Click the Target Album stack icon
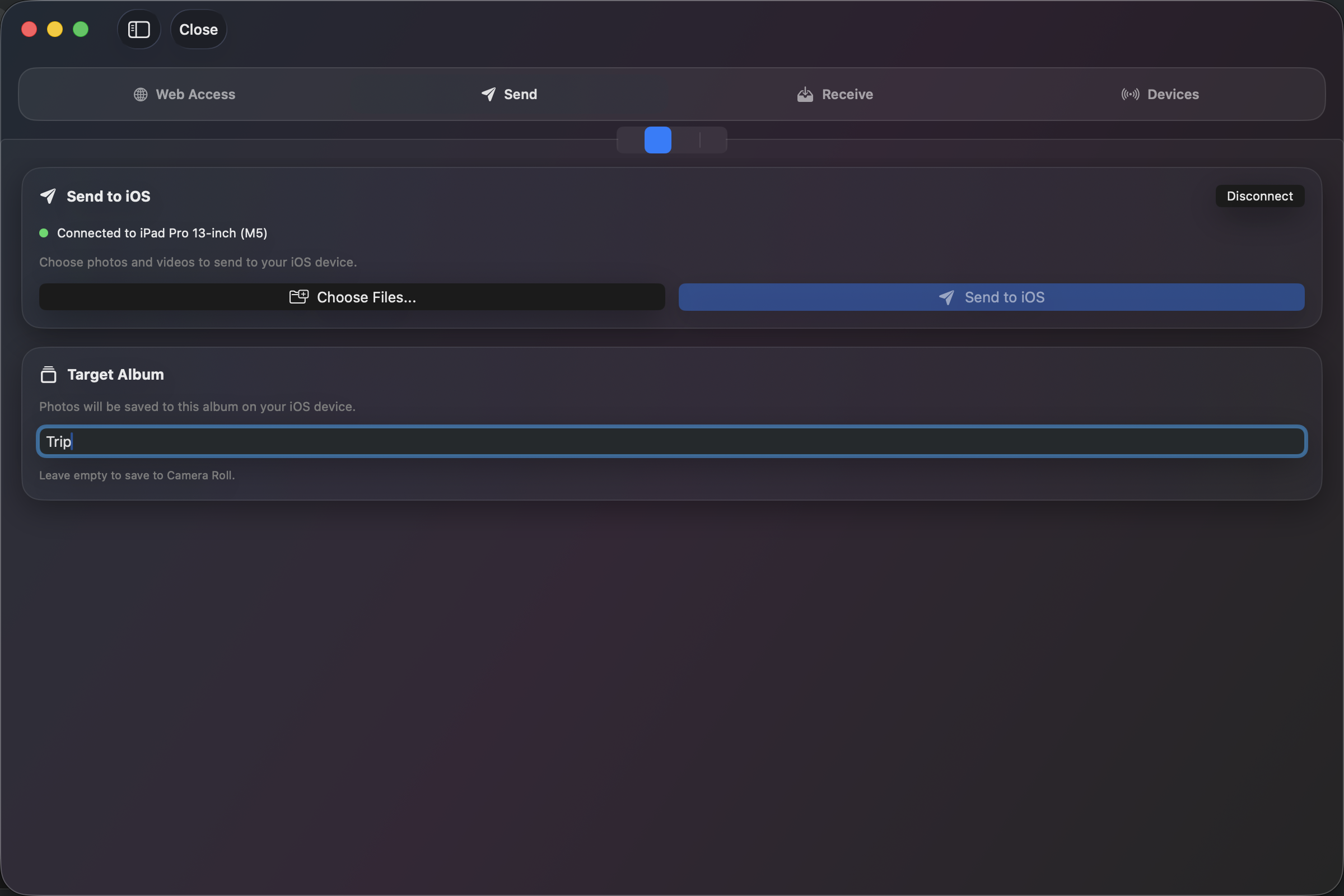 click(x=49, y=374)
